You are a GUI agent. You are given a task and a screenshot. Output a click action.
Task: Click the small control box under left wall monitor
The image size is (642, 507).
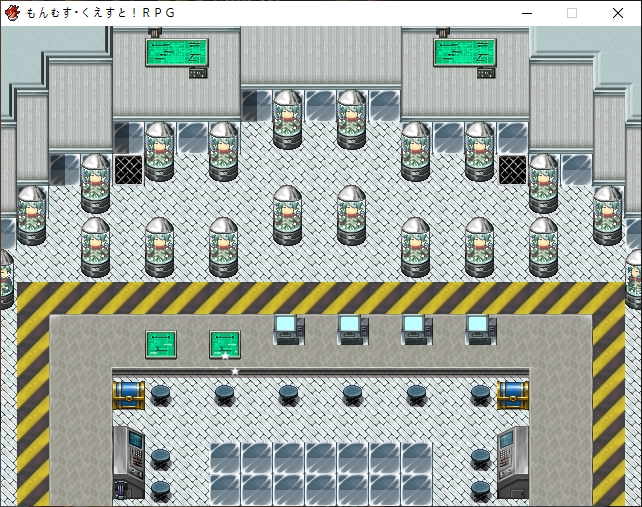198,73
